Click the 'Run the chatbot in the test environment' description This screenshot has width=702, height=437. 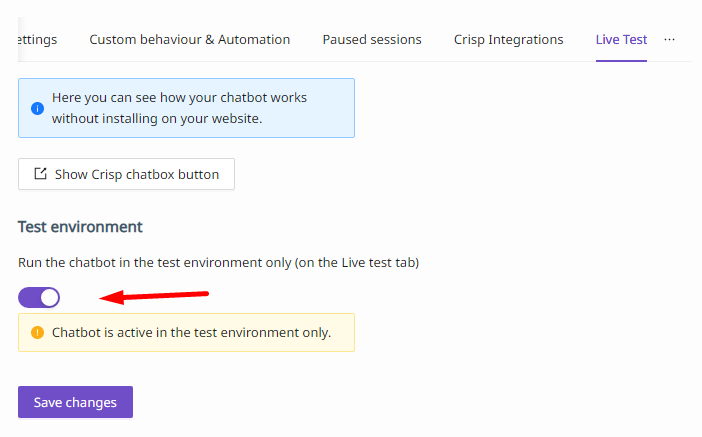pos(218,262)
